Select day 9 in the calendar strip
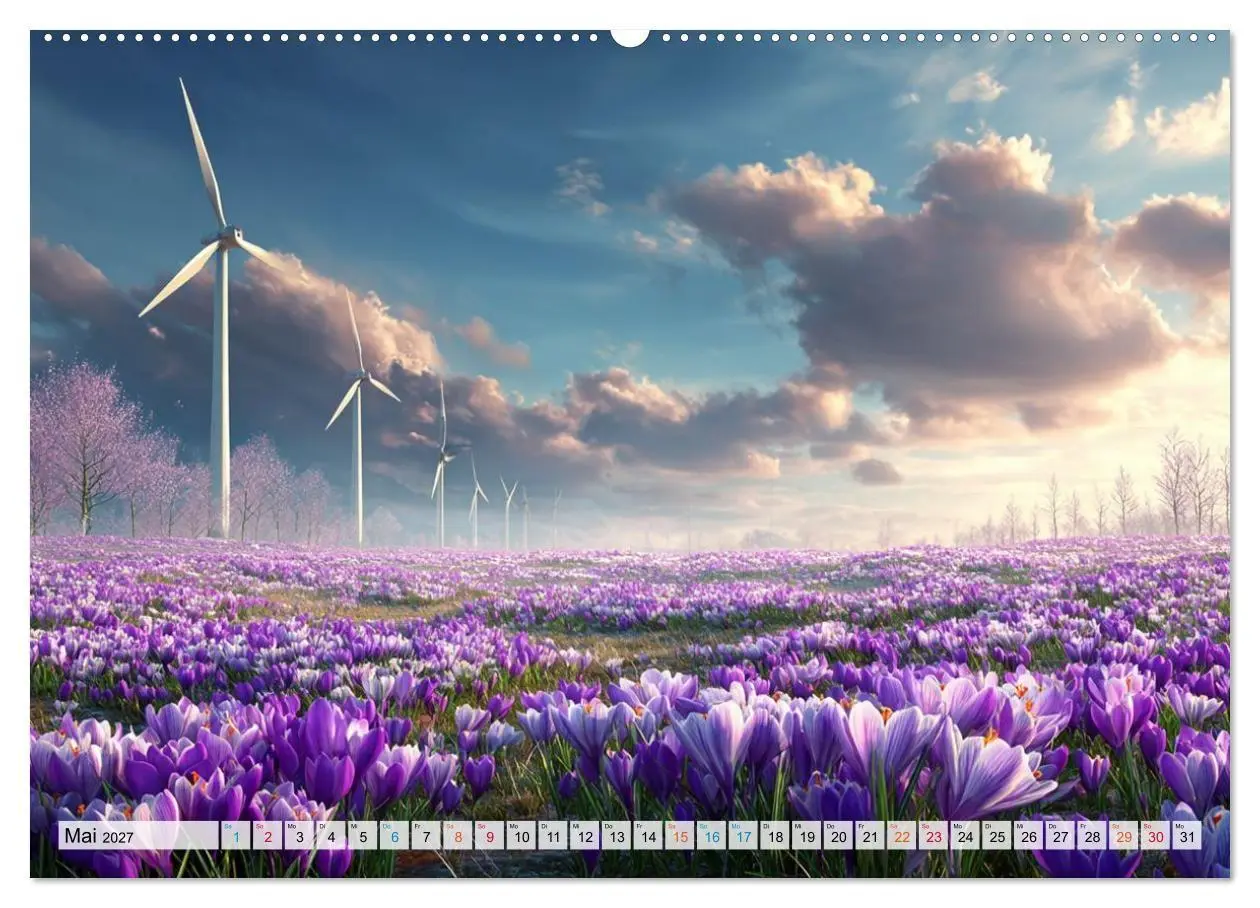The width and height of the screenshot is (1260, 908). (489, 835)
